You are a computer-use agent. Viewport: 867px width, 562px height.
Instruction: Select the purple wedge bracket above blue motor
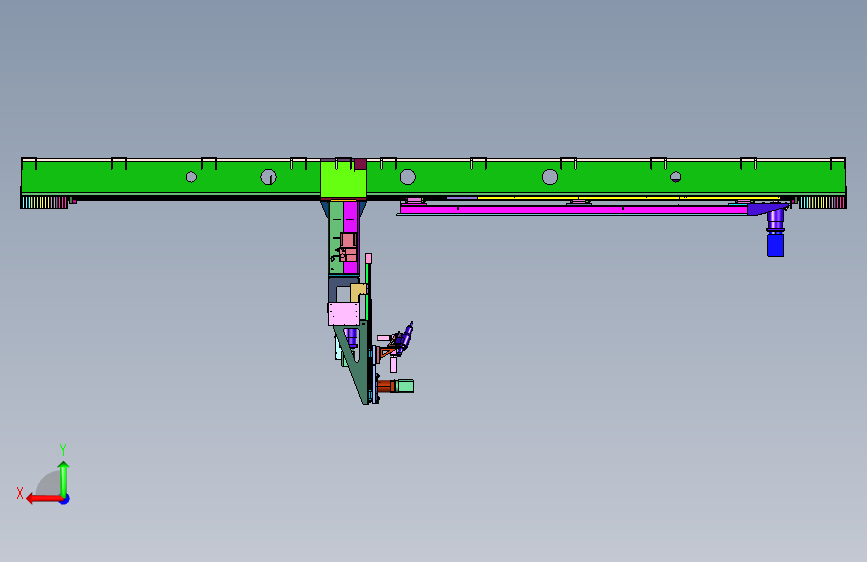[x=767, y=209]
